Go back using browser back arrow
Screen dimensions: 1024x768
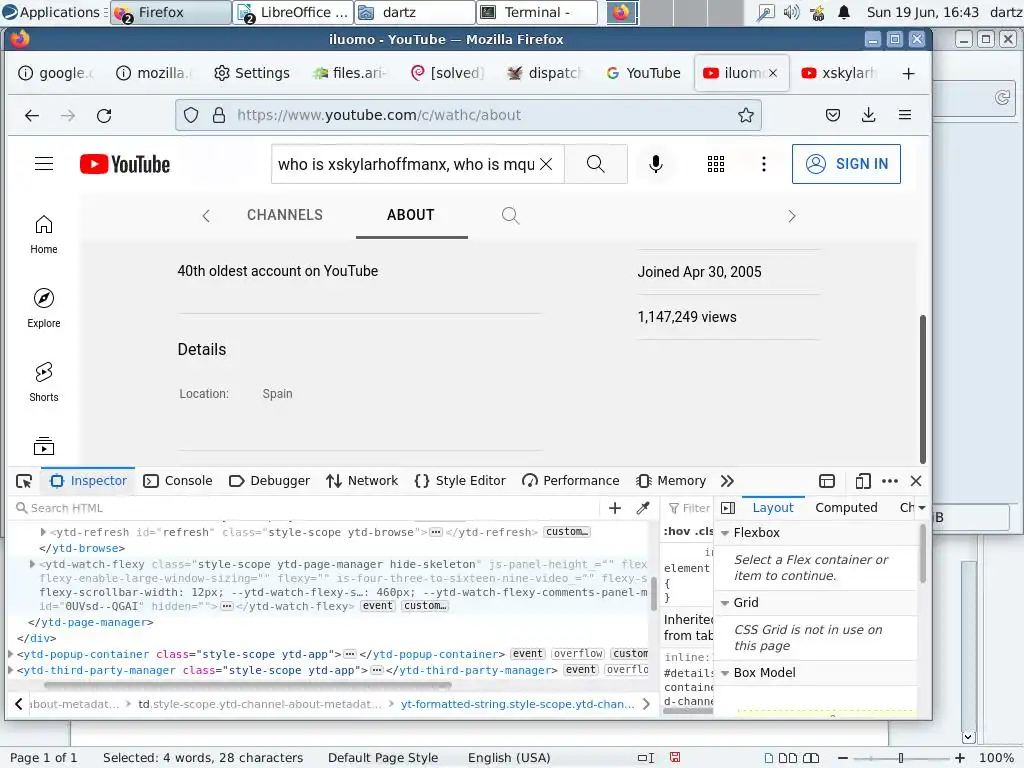pos(31,116)
